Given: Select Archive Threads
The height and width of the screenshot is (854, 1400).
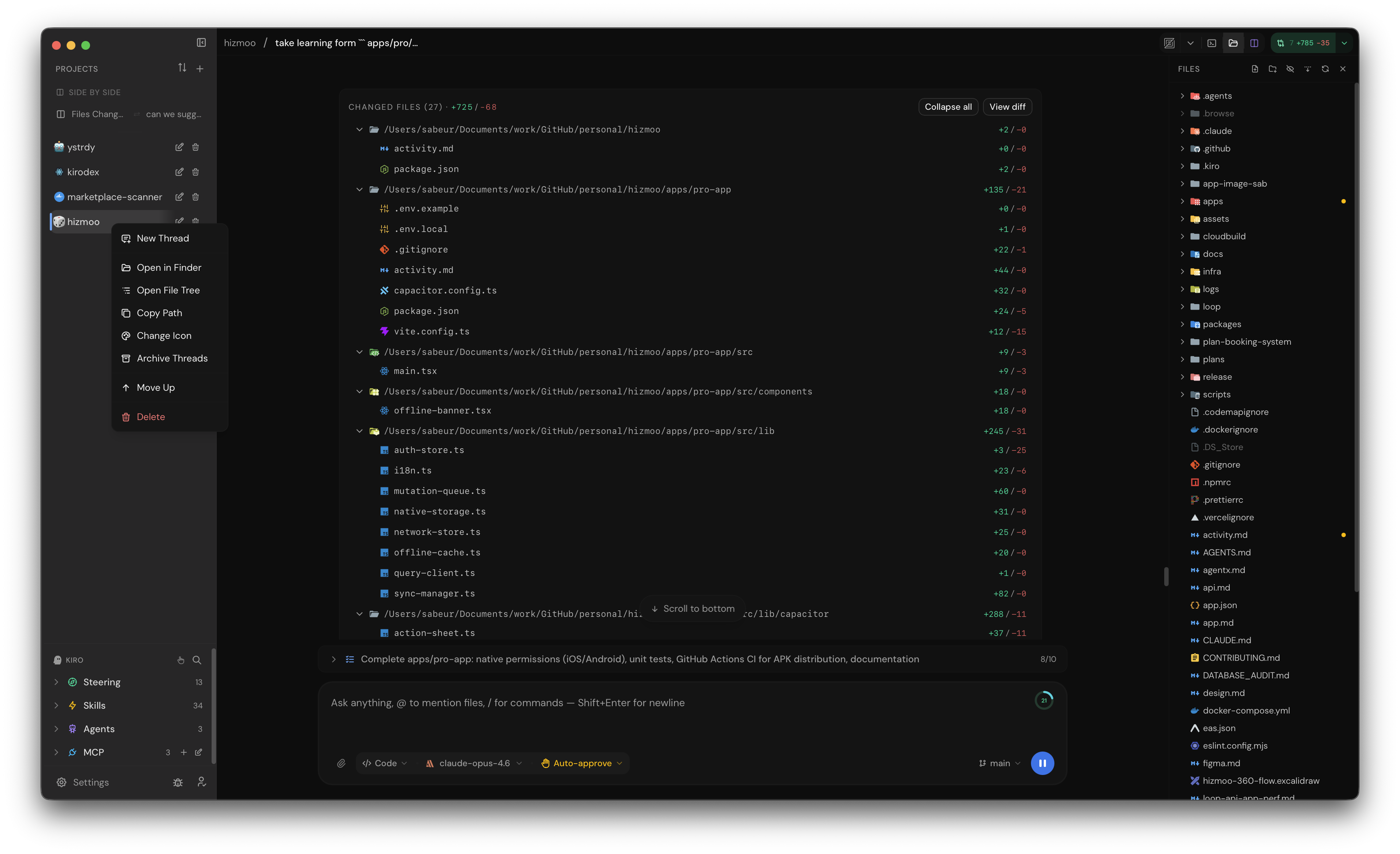Looking at the screenshot, I should point(169,358).
